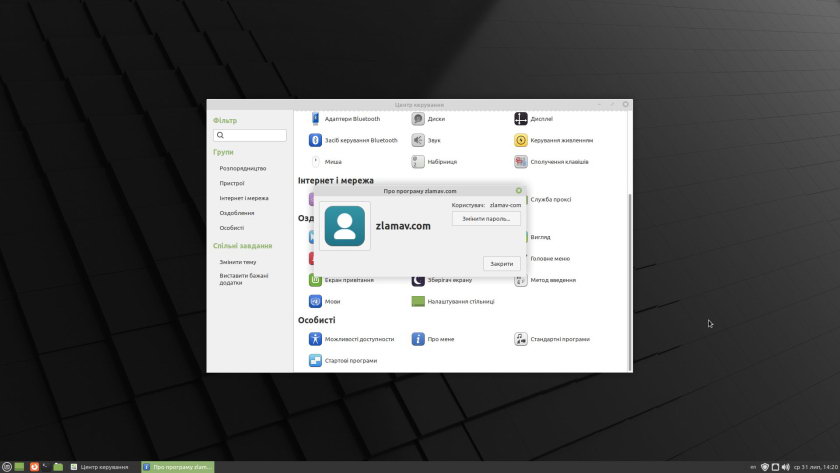Screen dimensions: 840x473
Task: Open the clock calendar in the panel
Action: [815, 467]
